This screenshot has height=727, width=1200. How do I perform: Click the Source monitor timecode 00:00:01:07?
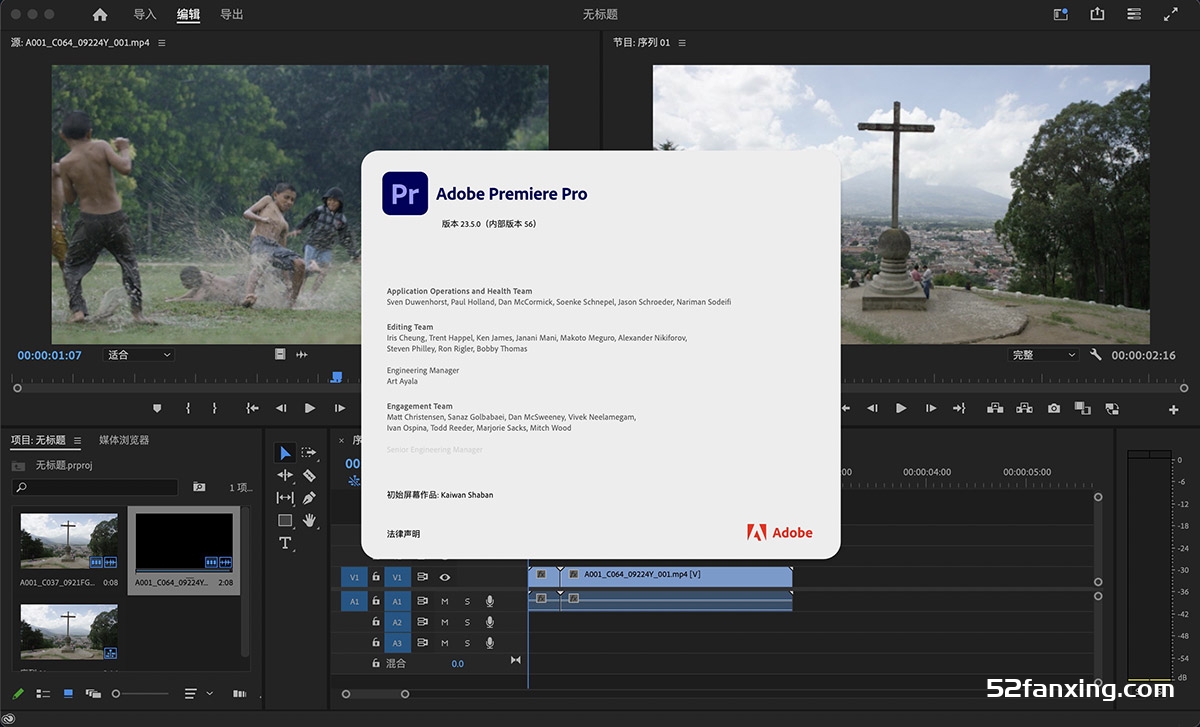pos(49,355)
